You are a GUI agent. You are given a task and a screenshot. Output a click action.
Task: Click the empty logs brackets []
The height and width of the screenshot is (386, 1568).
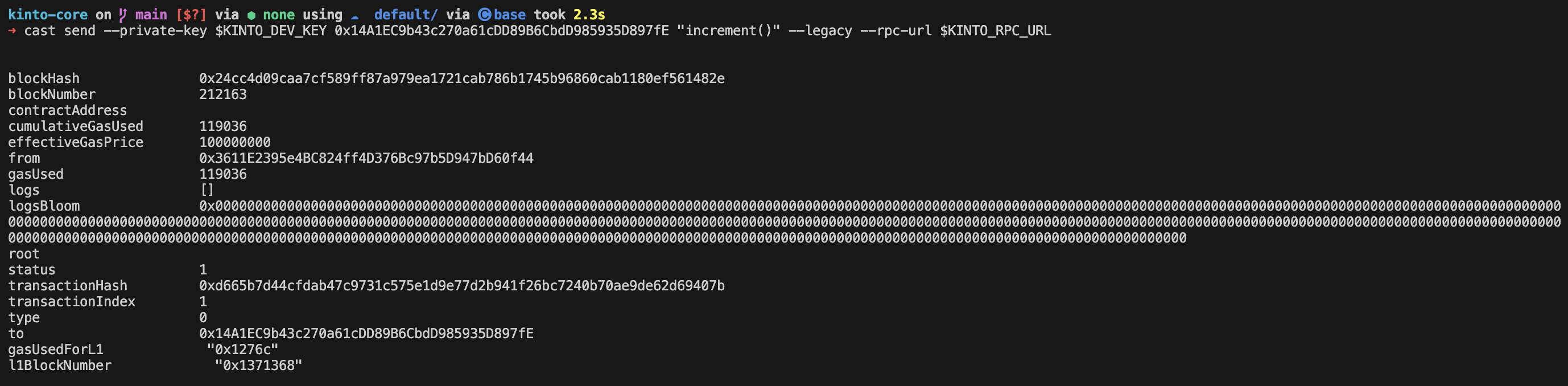207,190
